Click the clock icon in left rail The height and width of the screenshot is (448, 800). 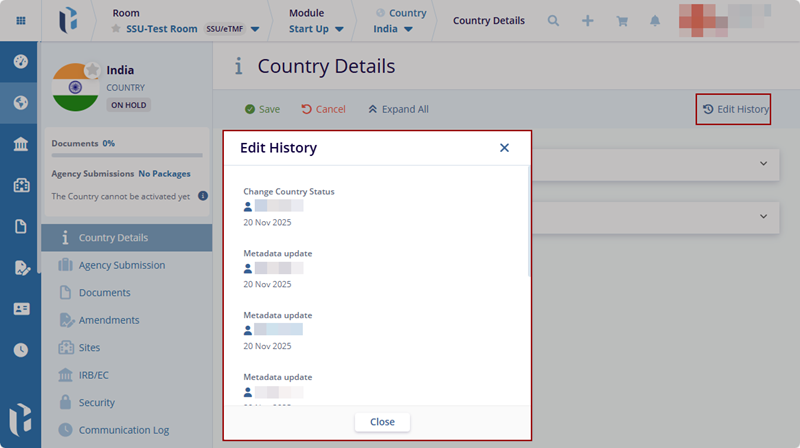20,350
